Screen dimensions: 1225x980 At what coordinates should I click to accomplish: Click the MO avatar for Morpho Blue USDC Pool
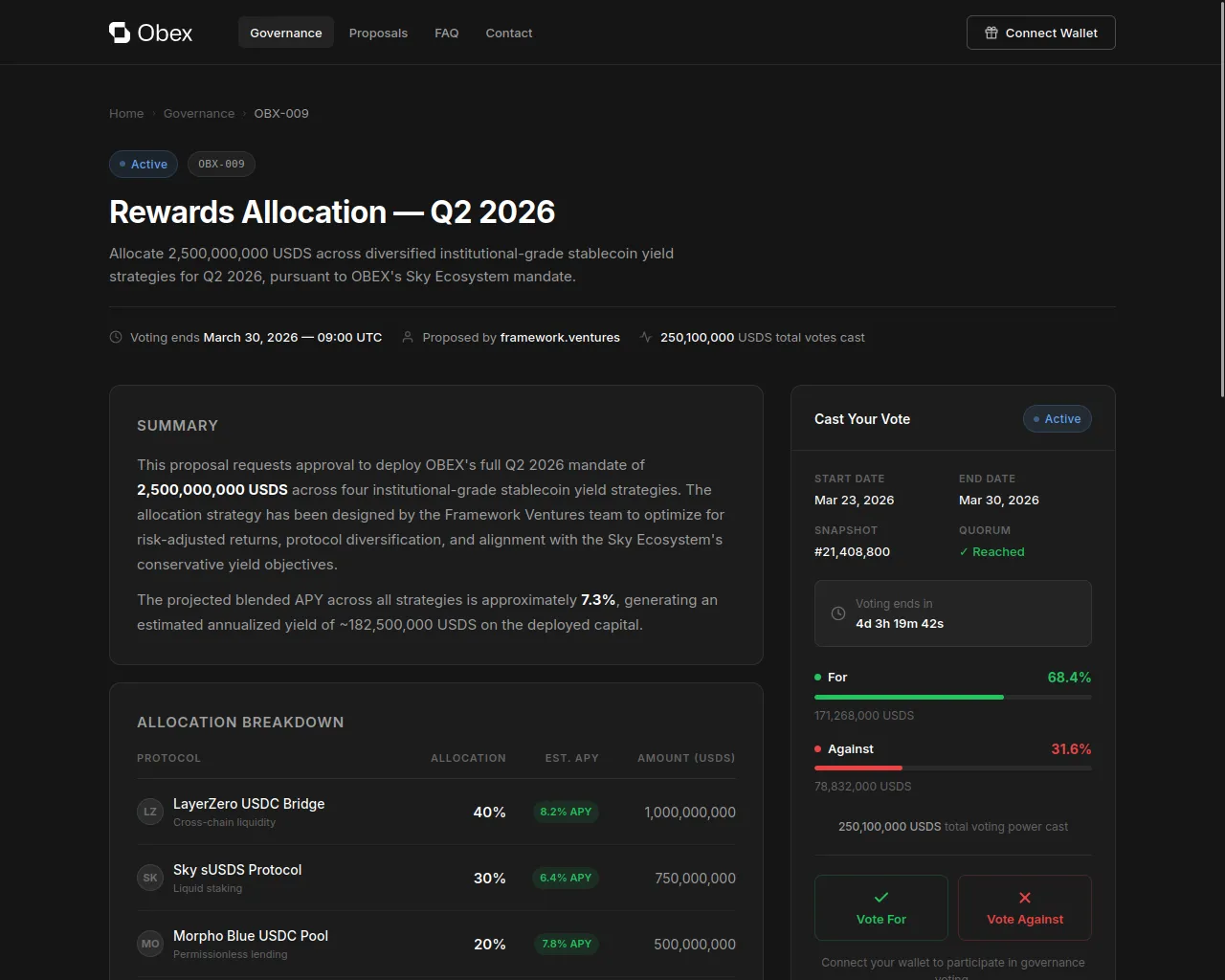[150, 944]
